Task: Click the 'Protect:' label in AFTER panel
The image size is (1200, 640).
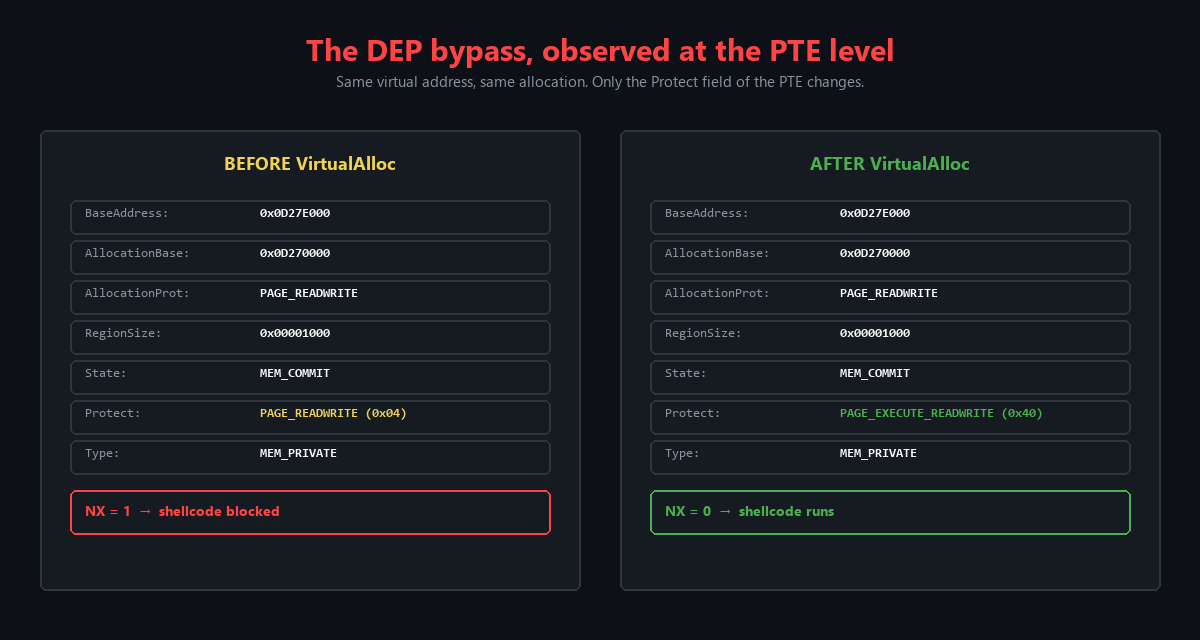Action: [693, 414]
